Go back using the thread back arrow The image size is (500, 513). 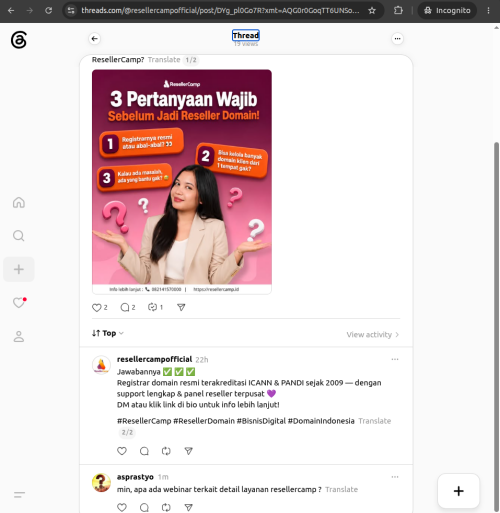(95, 39)
